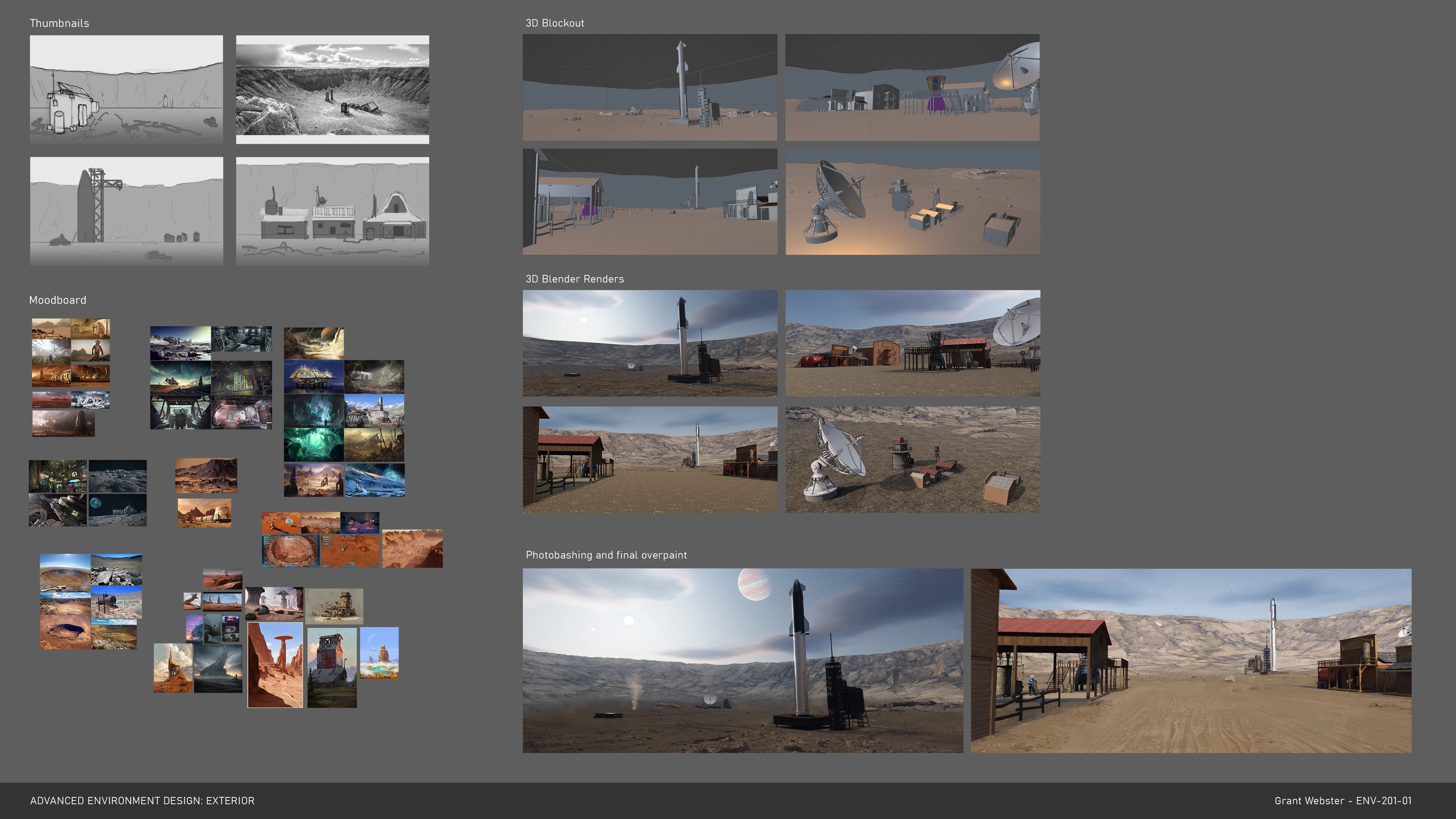Click the three-building outpost sketch thumbnail
Screen dimensions: 1456x819
point(333,210)
